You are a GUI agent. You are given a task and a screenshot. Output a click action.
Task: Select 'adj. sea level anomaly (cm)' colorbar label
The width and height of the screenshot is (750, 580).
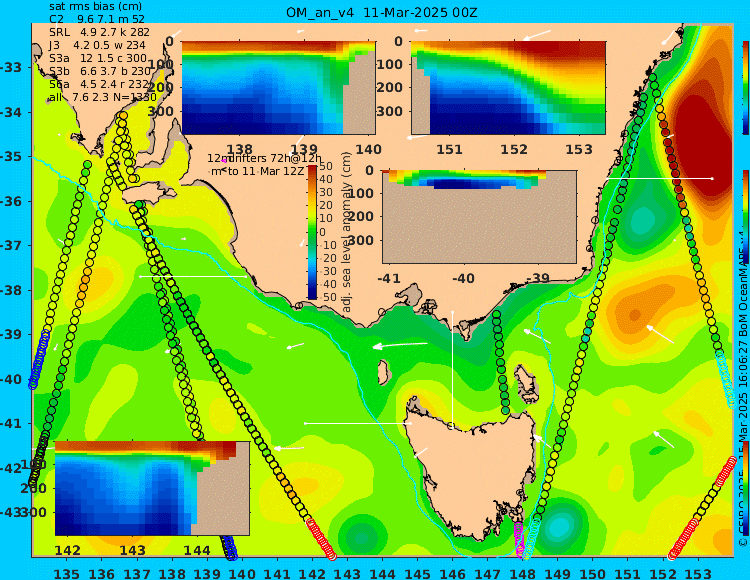click(x=347, y=232)
